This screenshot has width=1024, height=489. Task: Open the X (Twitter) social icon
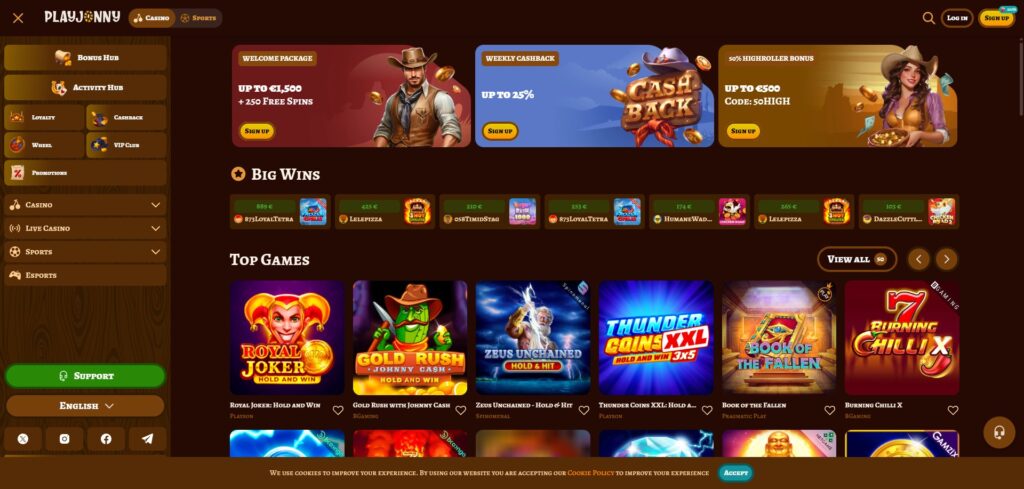point(24,439)
